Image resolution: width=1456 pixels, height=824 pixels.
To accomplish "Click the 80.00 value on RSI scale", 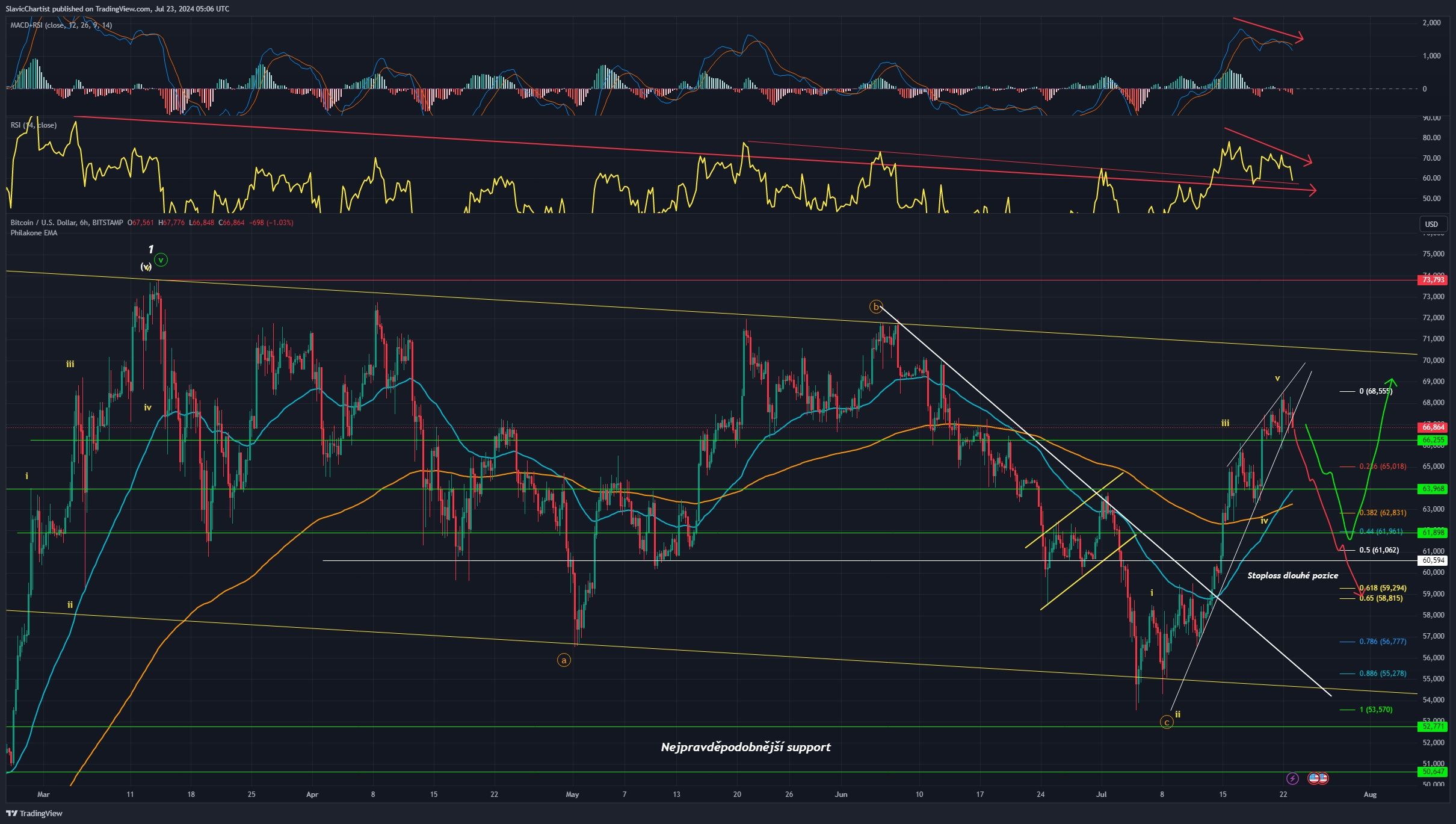I will click(1431, 138).
